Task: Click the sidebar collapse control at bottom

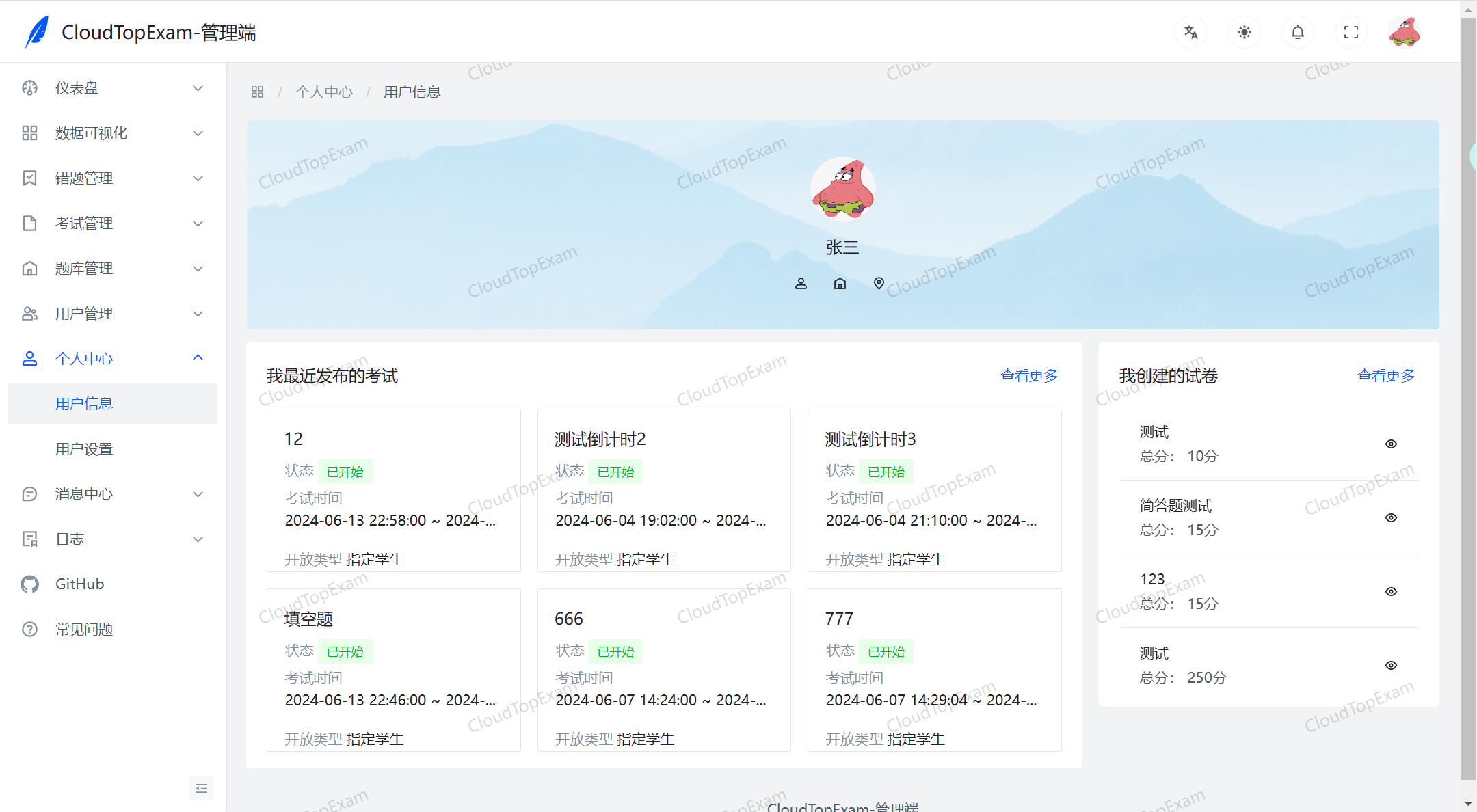Action: pos(201,788)
